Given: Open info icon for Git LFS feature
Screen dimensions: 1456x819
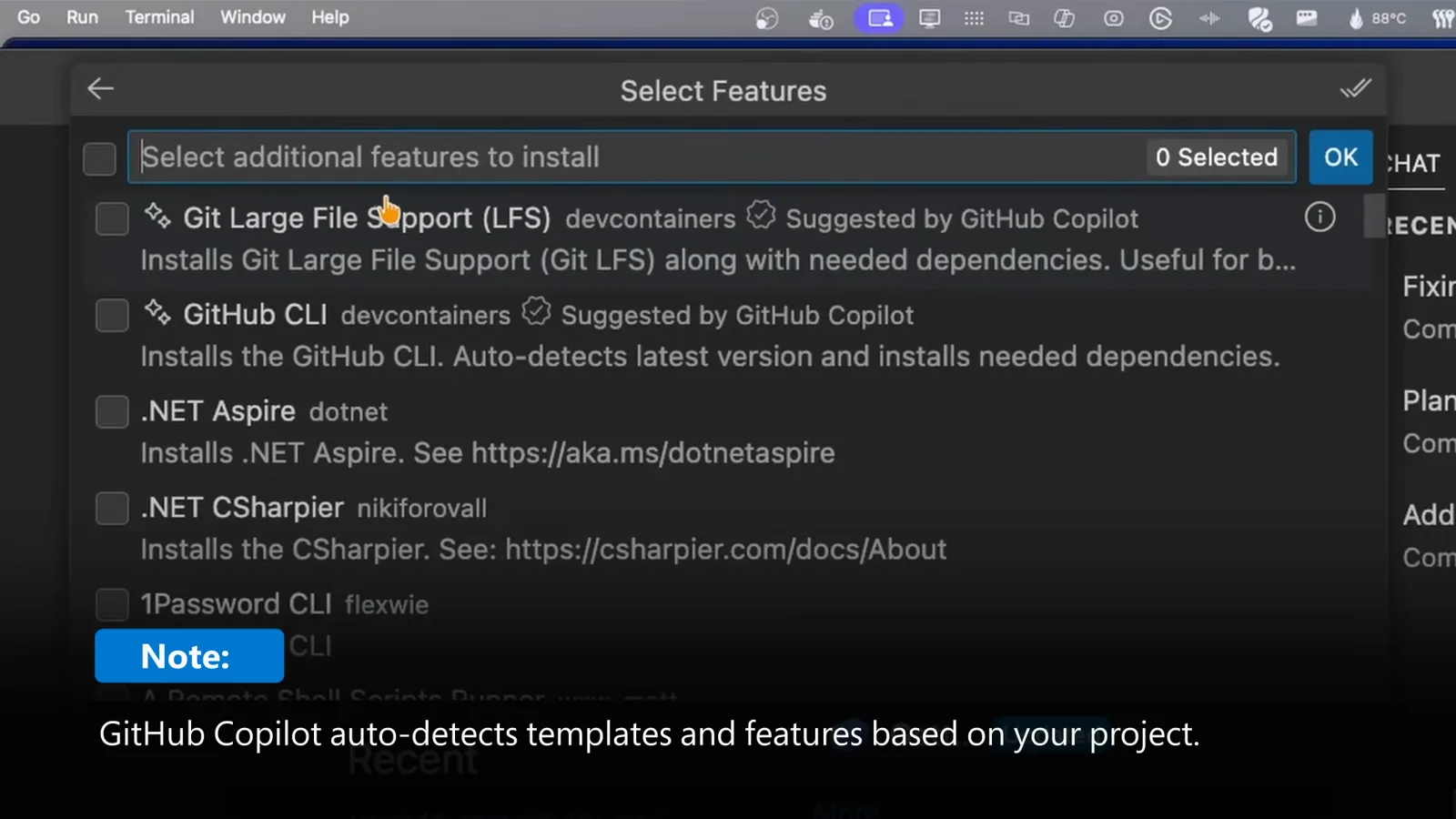Looking at the screenshot, I should click(x=1319, y=217).
